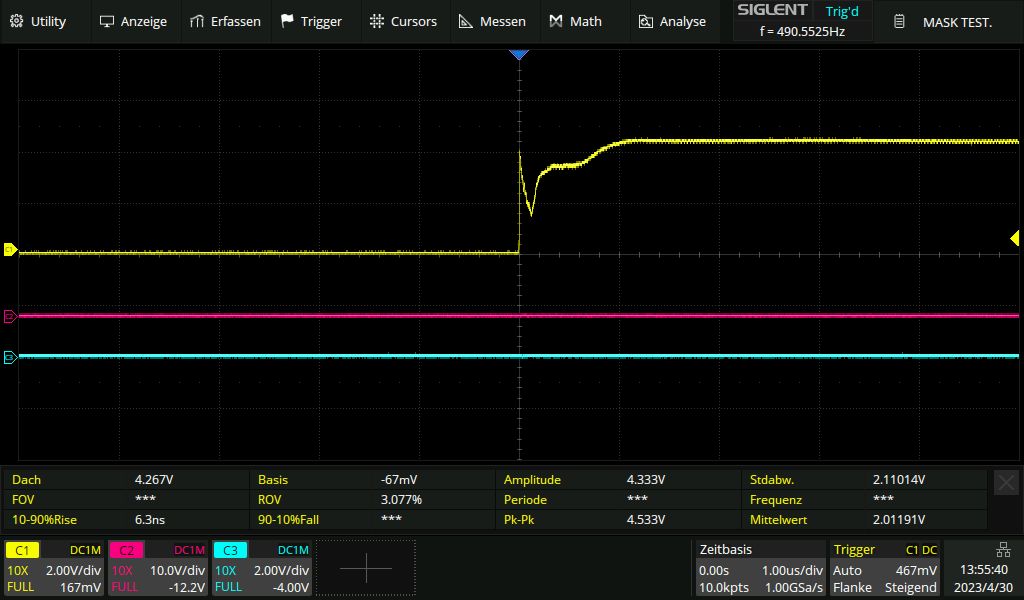Screen dimensions: 1024x600
Task: Click the blue trigger position marker at top
Action: [x=519, y=55]
